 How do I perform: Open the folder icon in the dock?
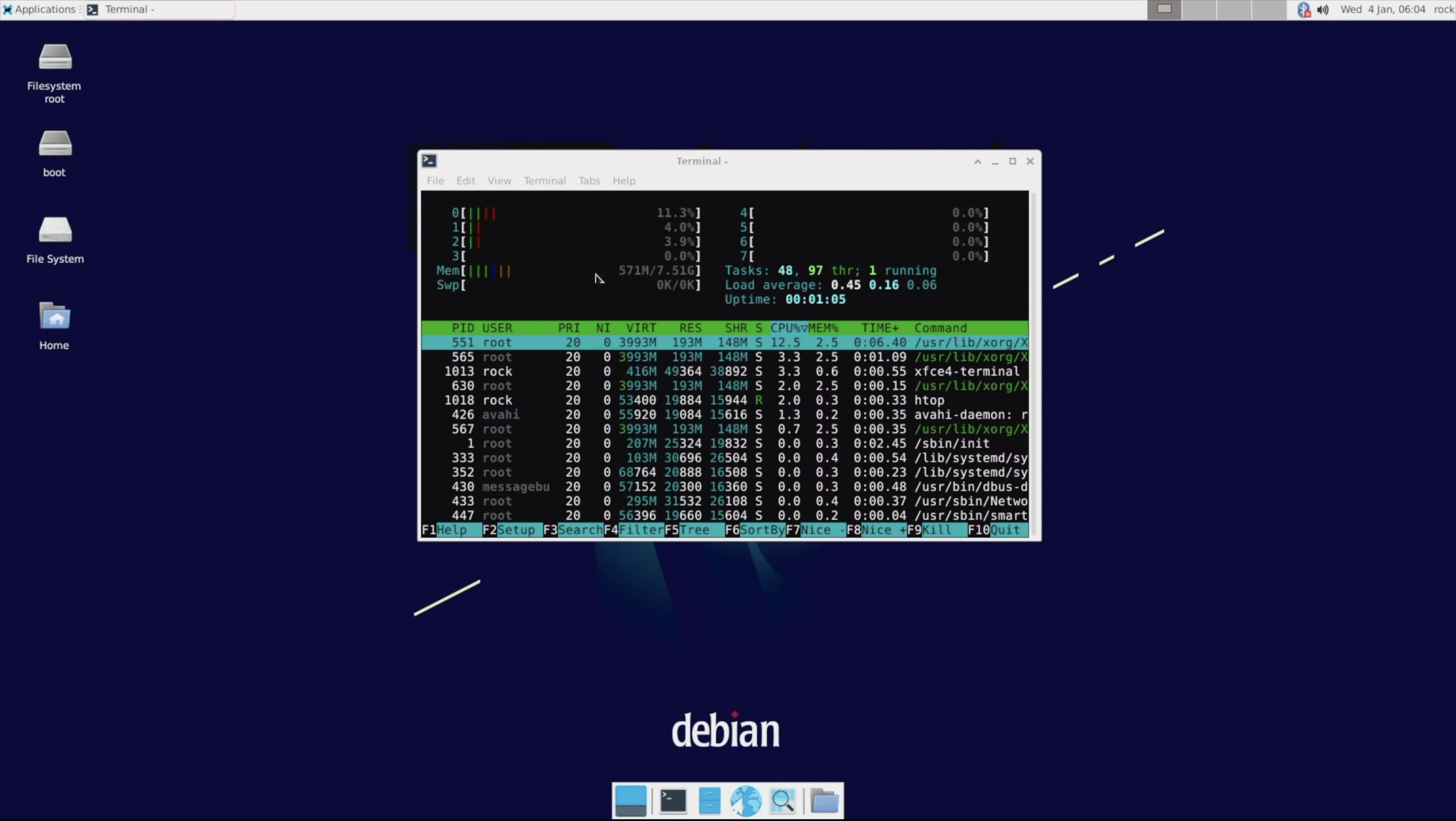(824, 801)
